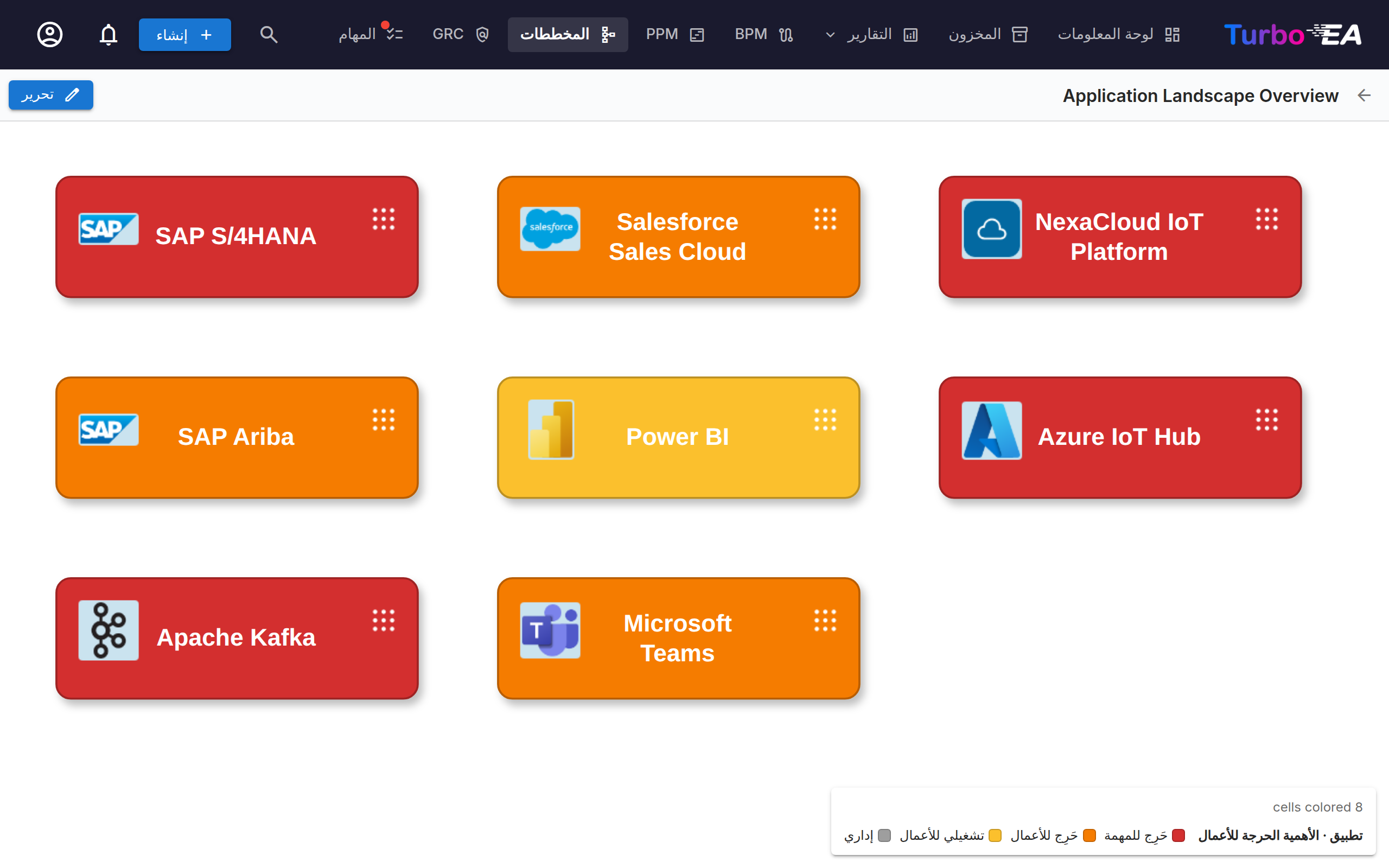This screenshot has width=1389, height=868.
Task: Click the Kafka logo on Apache Kafka card
Action: [x=109, y=630]
